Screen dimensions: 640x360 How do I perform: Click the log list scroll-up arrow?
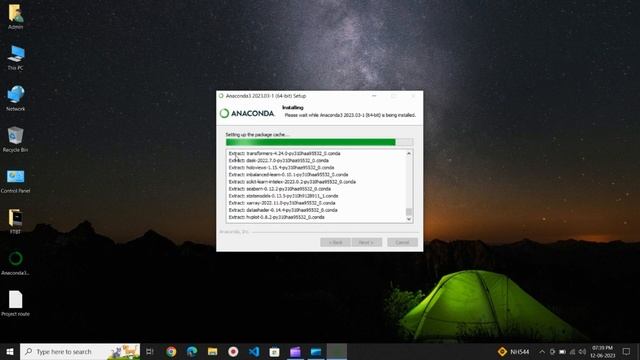(x=409, y=153)
